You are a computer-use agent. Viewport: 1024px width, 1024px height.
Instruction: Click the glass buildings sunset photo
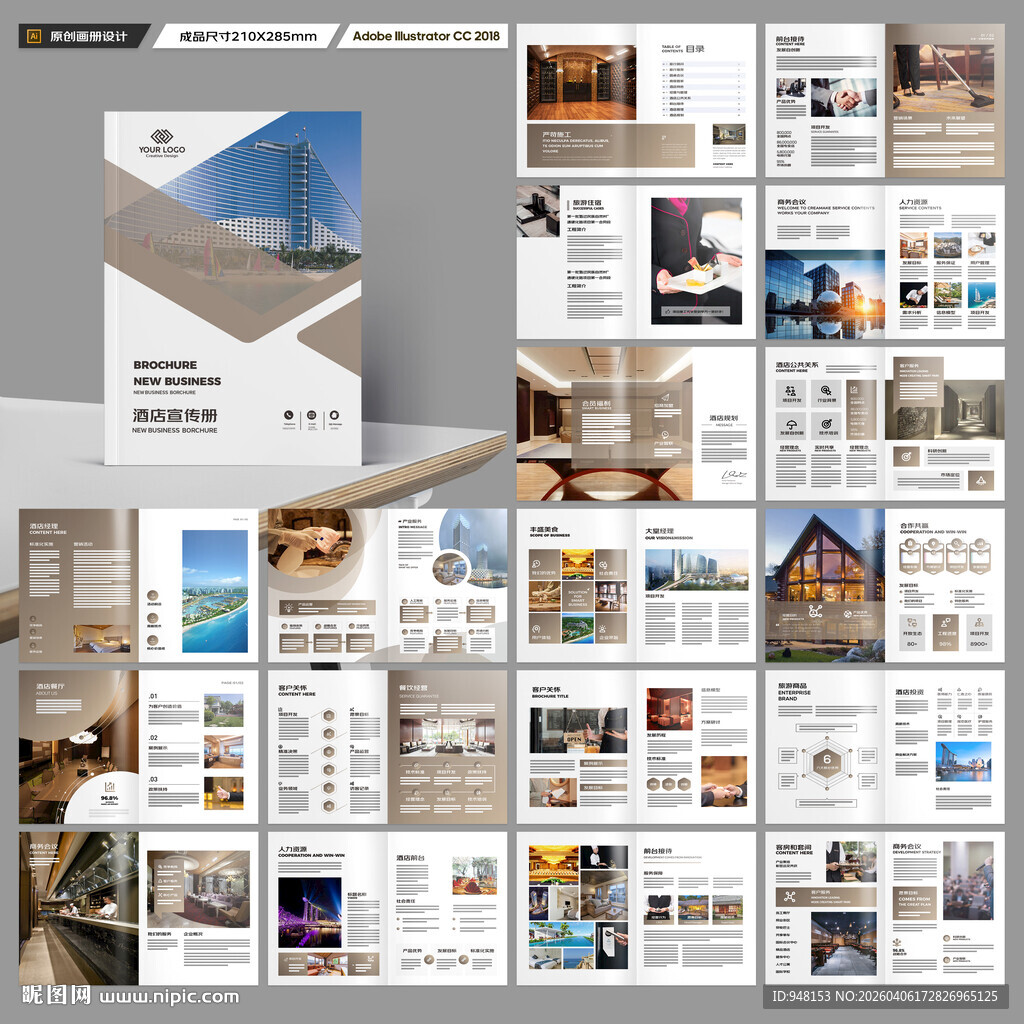point(825,294)
